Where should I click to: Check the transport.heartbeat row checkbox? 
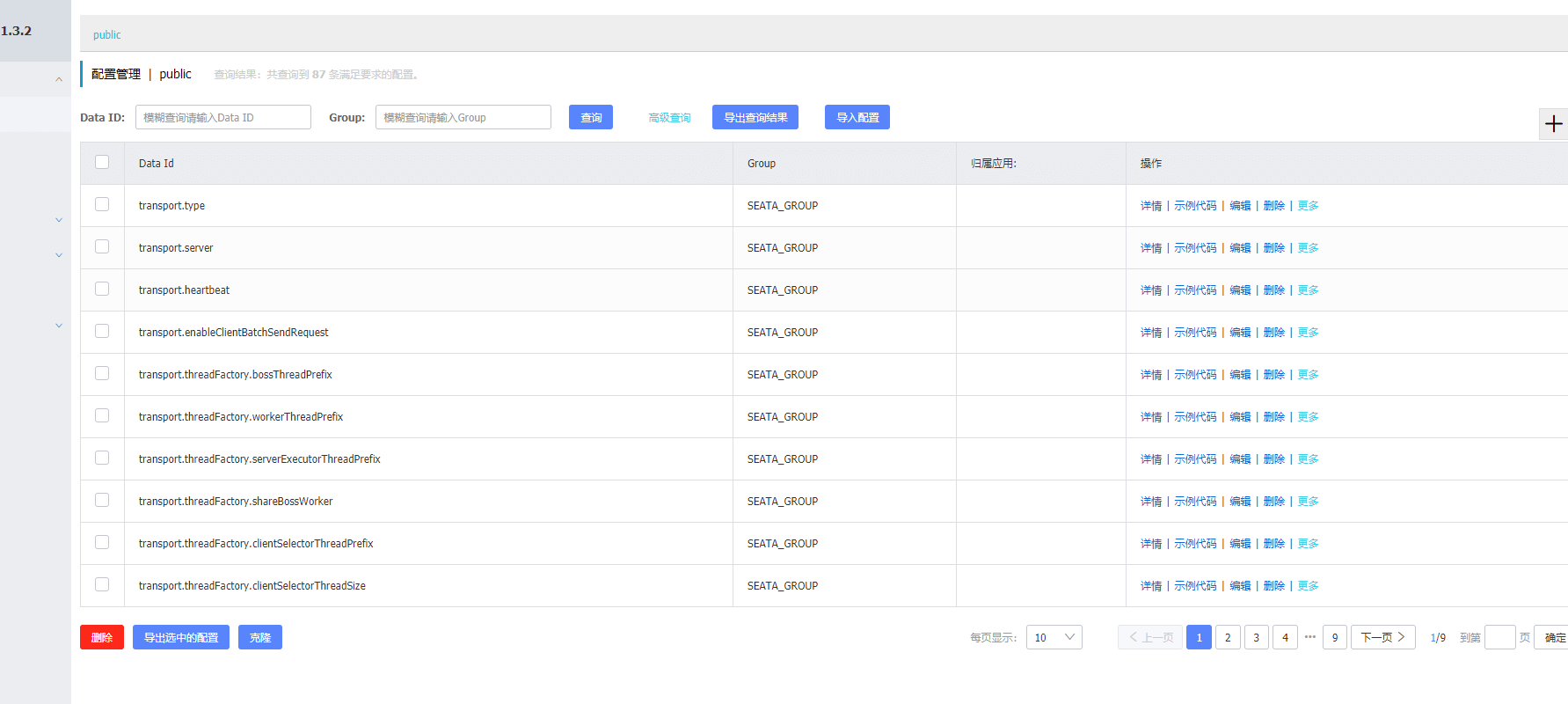102,289
